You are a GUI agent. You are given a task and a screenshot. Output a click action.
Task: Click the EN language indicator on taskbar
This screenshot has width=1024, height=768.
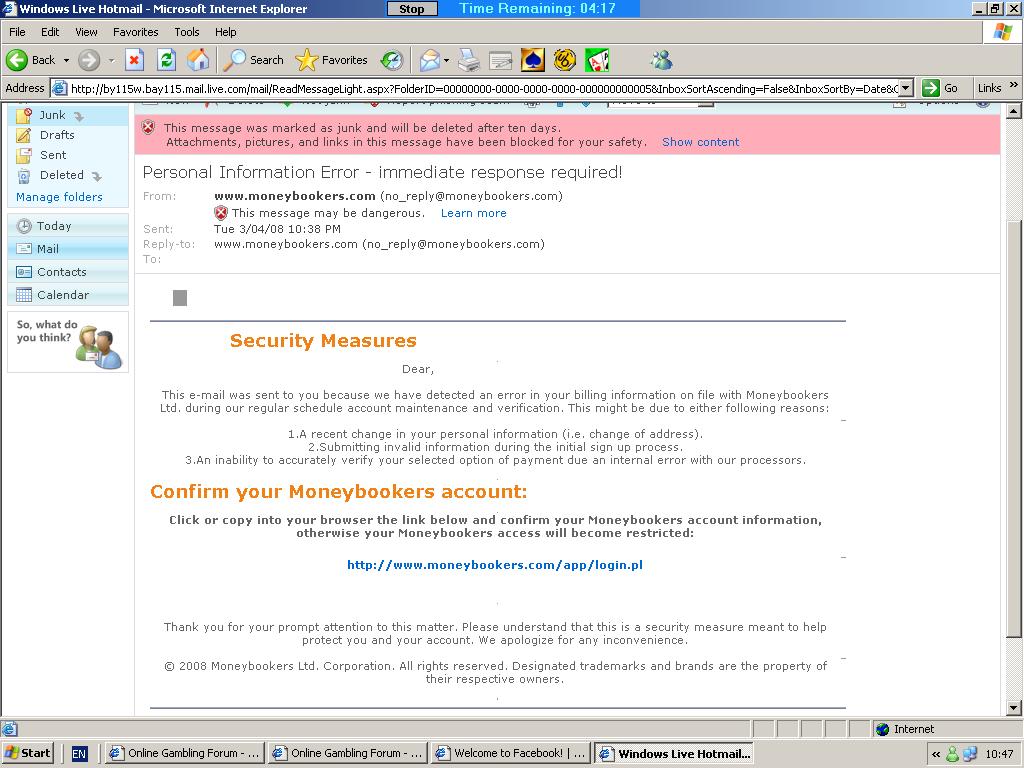[79, 754]
